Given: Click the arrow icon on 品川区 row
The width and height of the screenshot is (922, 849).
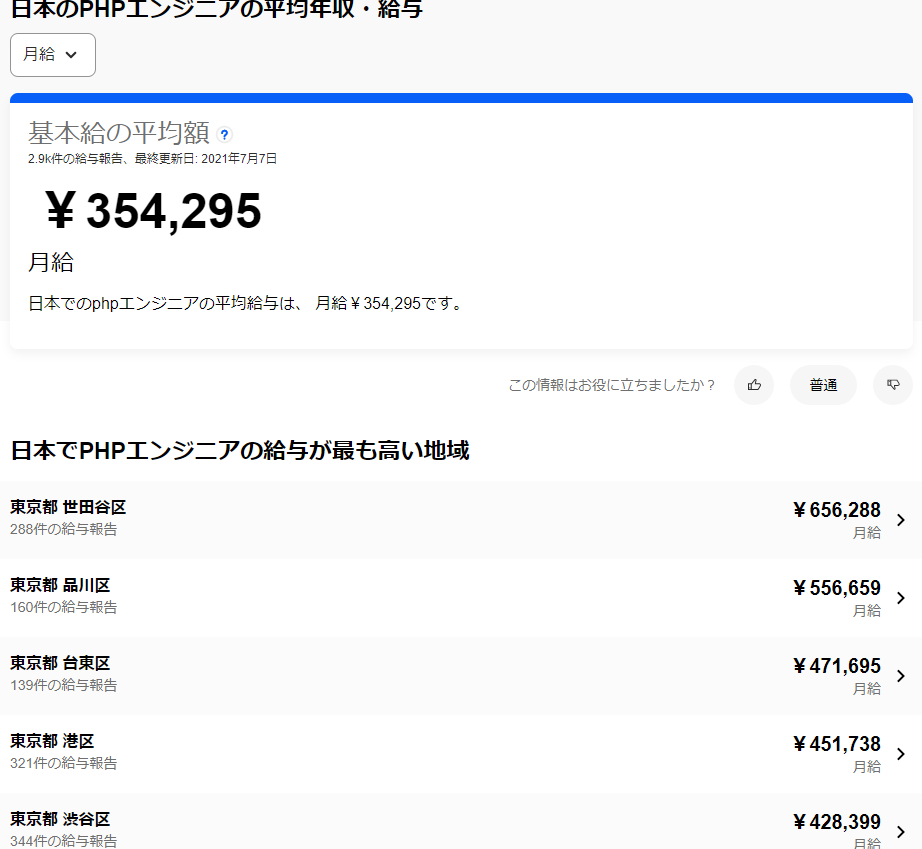Looking at the screenshot, I should (900, 598).
